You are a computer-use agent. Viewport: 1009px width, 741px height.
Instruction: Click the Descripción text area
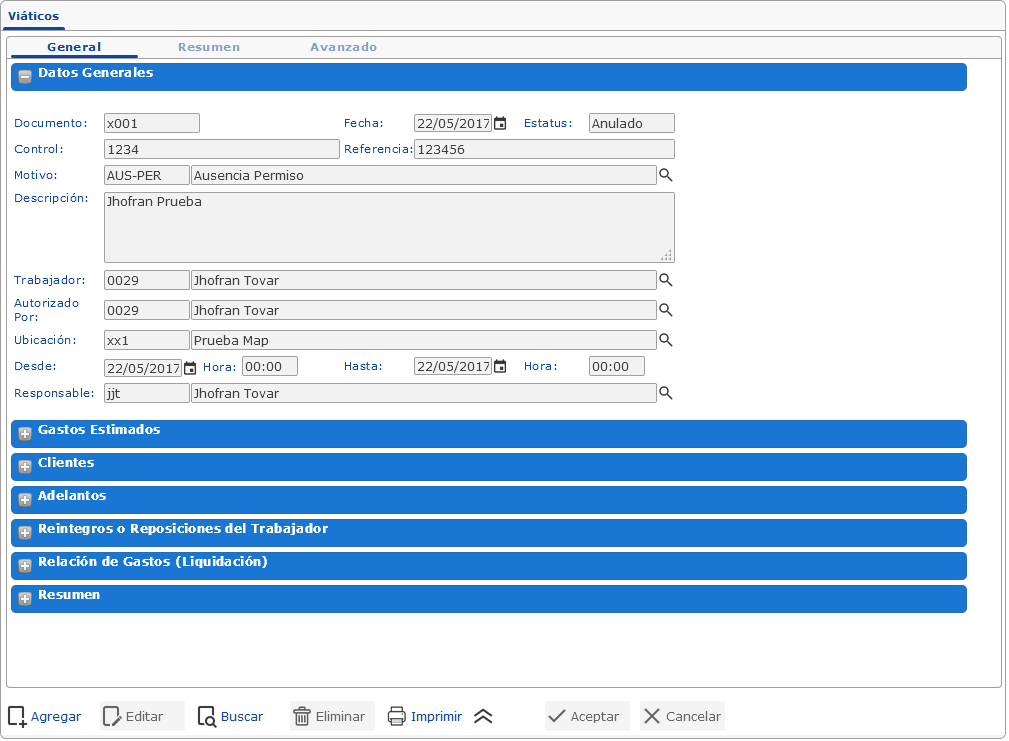point(388,227)
